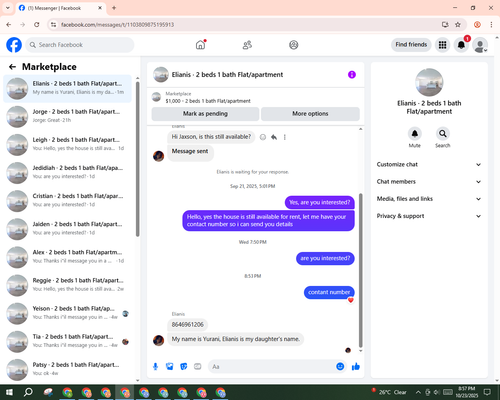Viewport: 500px width, 400px height.
Task: Open Tia conversation in list
Action: click(67, 342)
